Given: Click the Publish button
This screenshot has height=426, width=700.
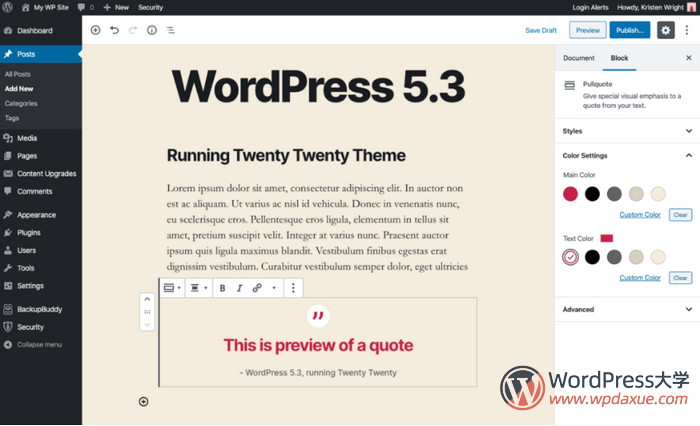Looking at the screenshot, I should (629, 30).
